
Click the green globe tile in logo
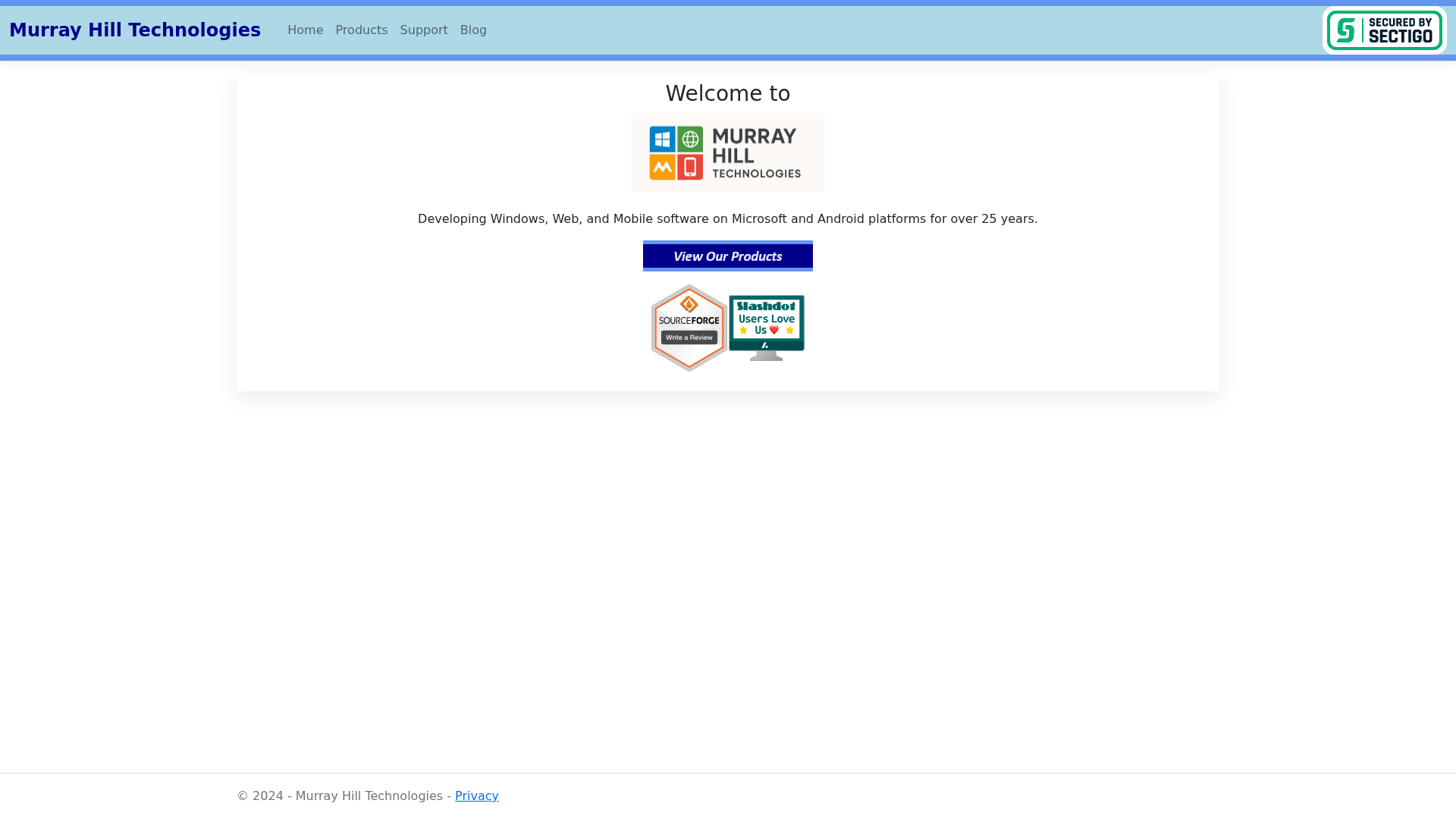tap(690, 140)
